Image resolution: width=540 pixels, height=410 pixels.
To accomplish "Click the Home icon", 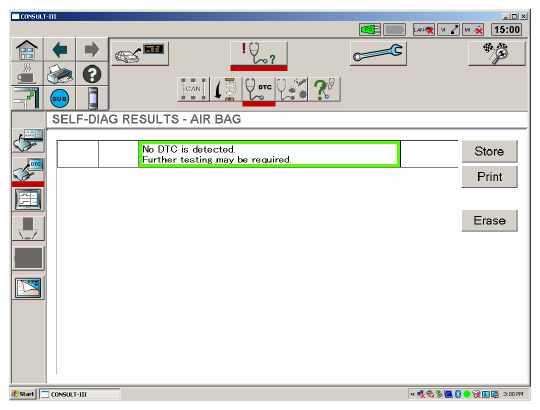I will (x=27, y=50).
